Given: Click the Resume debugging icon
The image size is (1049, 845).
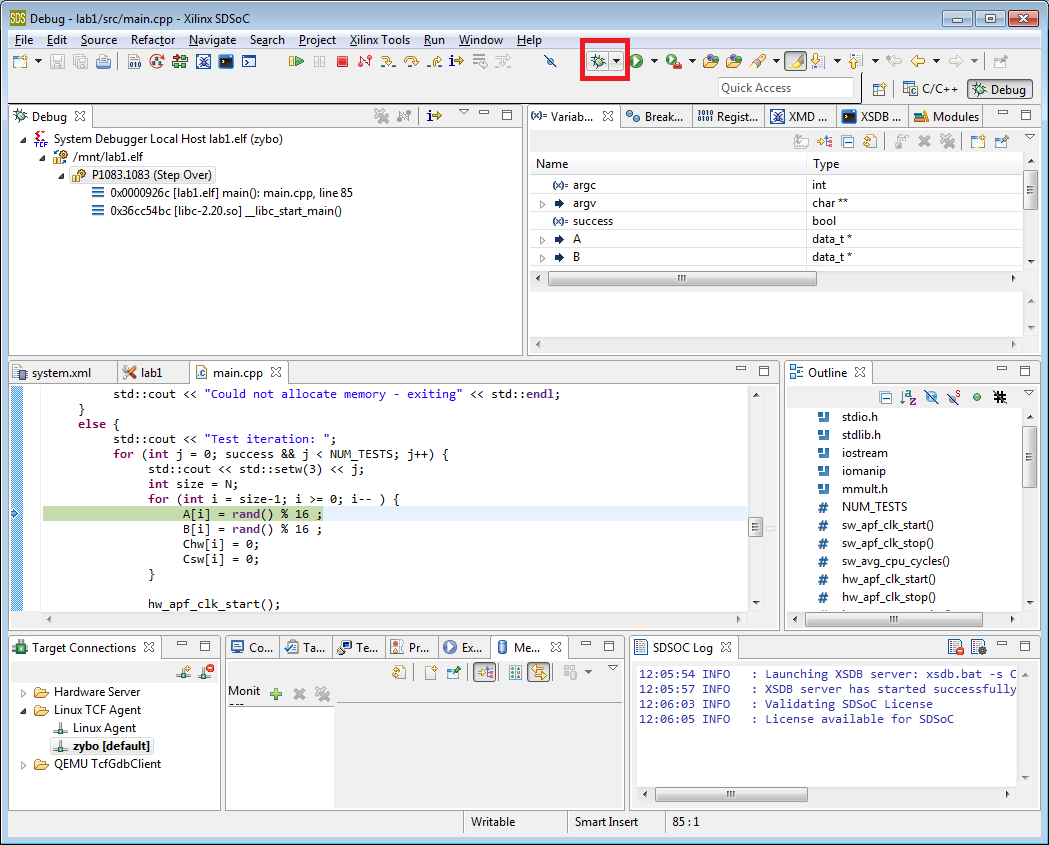Looking at the screenshot, I should point(296,62).
